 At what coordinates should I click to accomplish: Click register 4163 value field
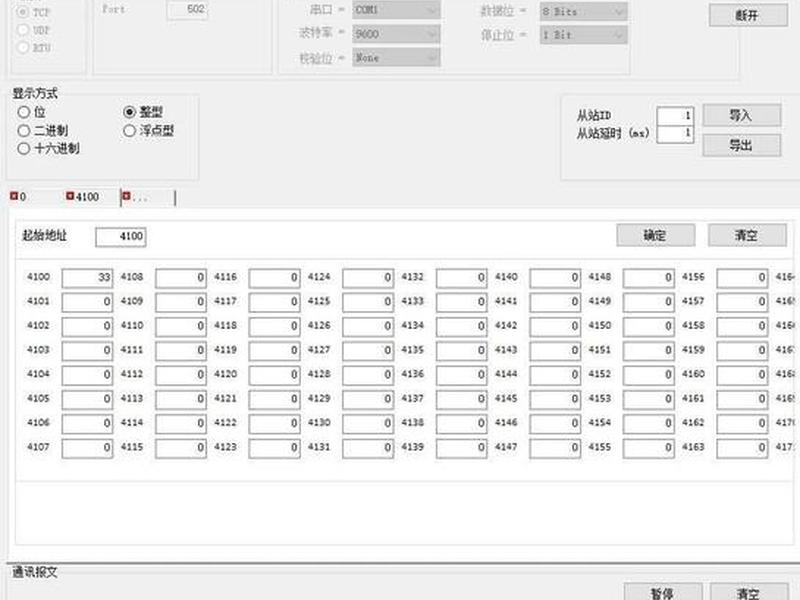pyautogui.click(x=742, y=448)
